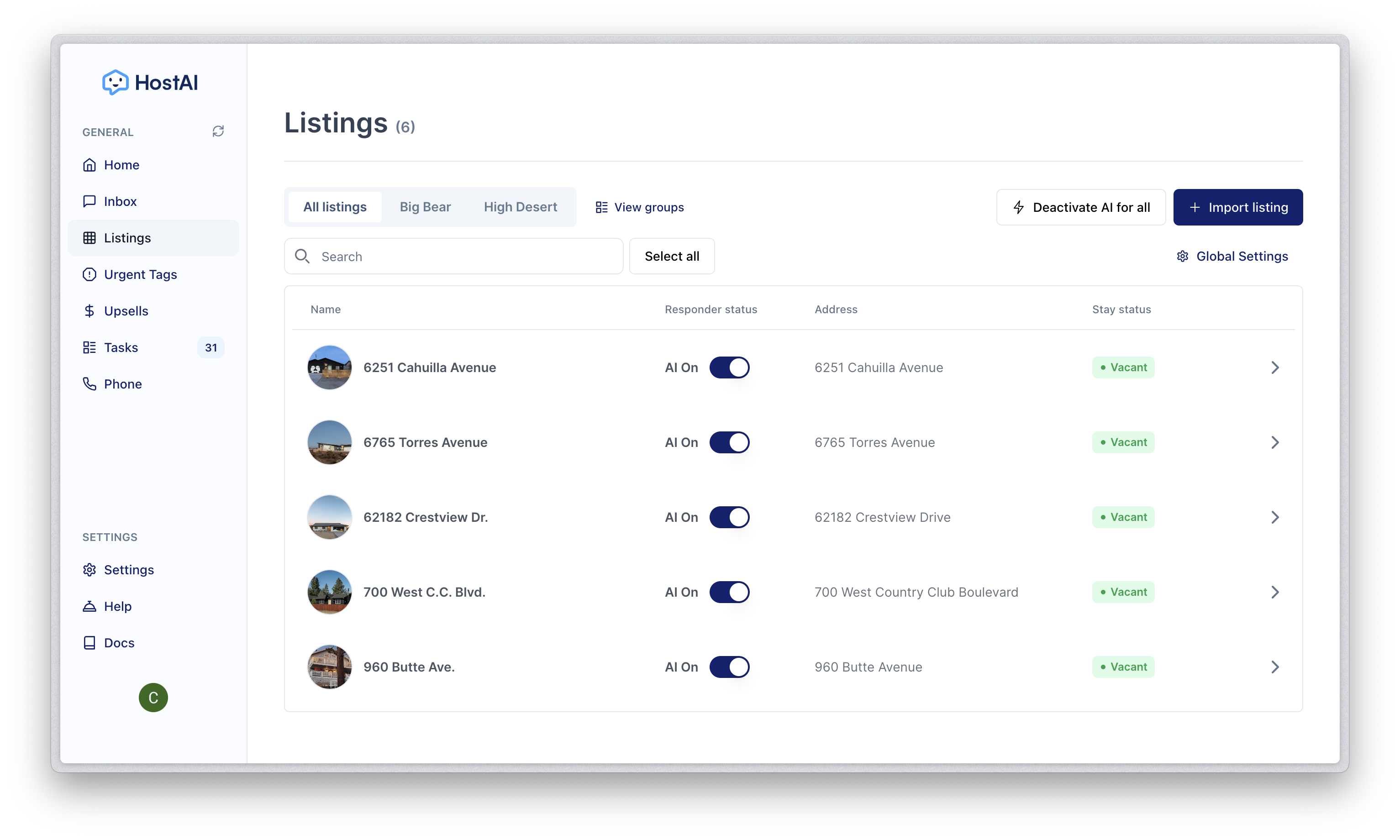Go to Urgent Tags page
Viewport: 1400px width, 840px height.
pyautogui.click(x=140, y=274)
